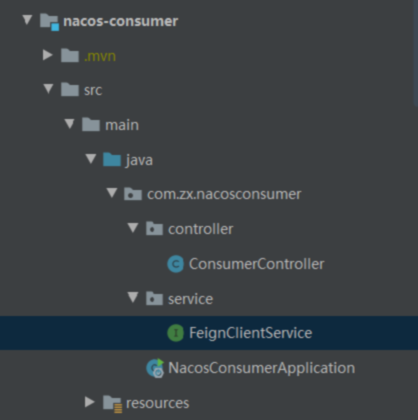The image size is (418, 420).
Task: Collapse the src folder arrow
Action: [49, 89]
